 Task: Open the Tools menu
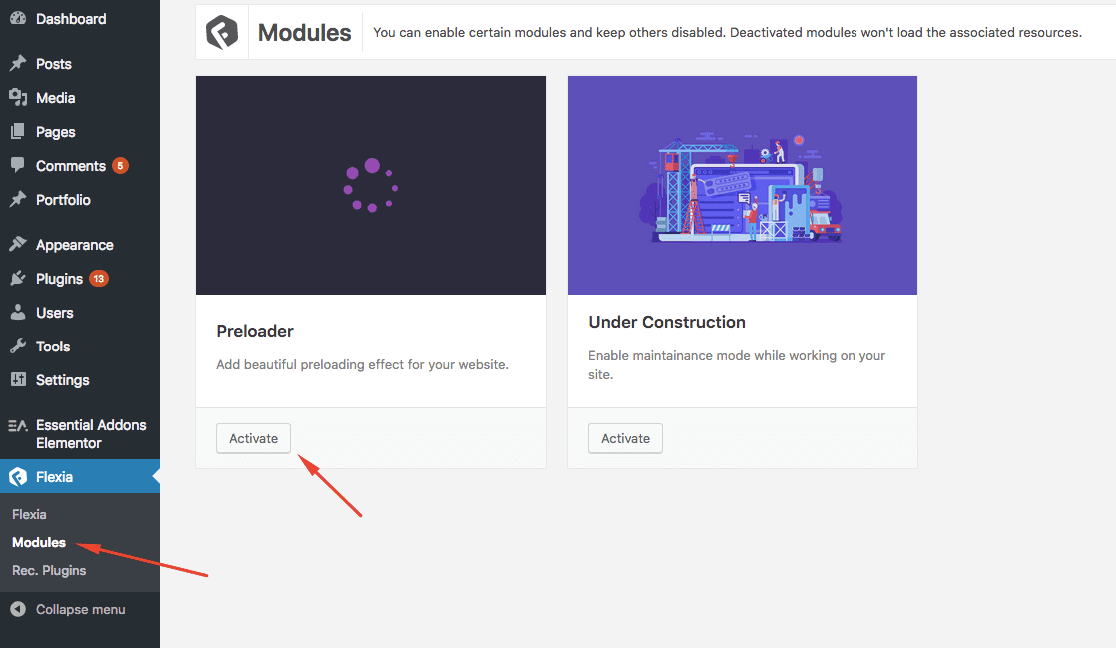(x=53, y=346)
